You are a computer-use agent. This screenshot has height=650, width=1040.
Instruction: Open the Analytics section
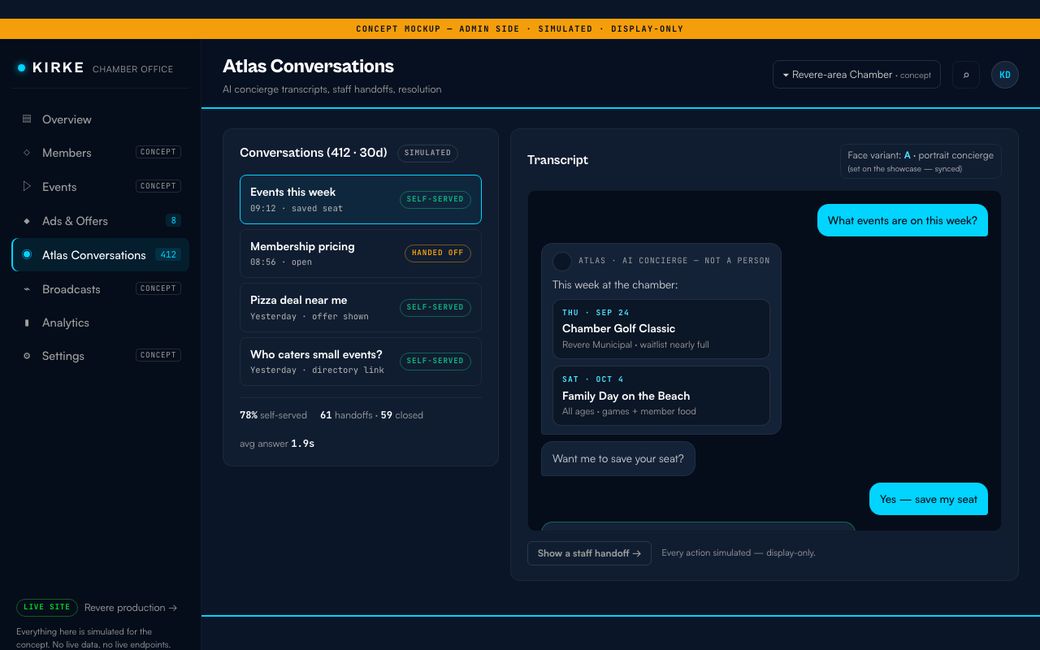pyautogui.click(x=100, y=323)
